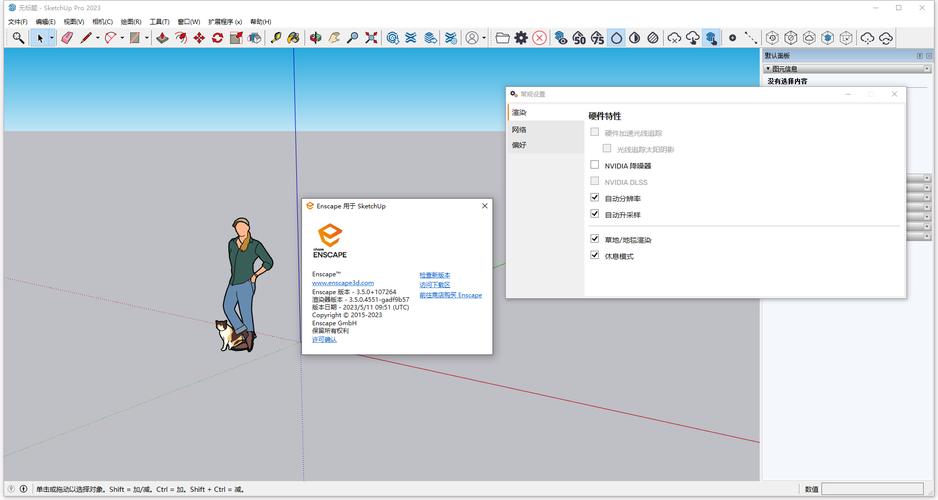Select the magnifier search tool in toolbar
Viewport: 938px width, 500px height.
19,38
